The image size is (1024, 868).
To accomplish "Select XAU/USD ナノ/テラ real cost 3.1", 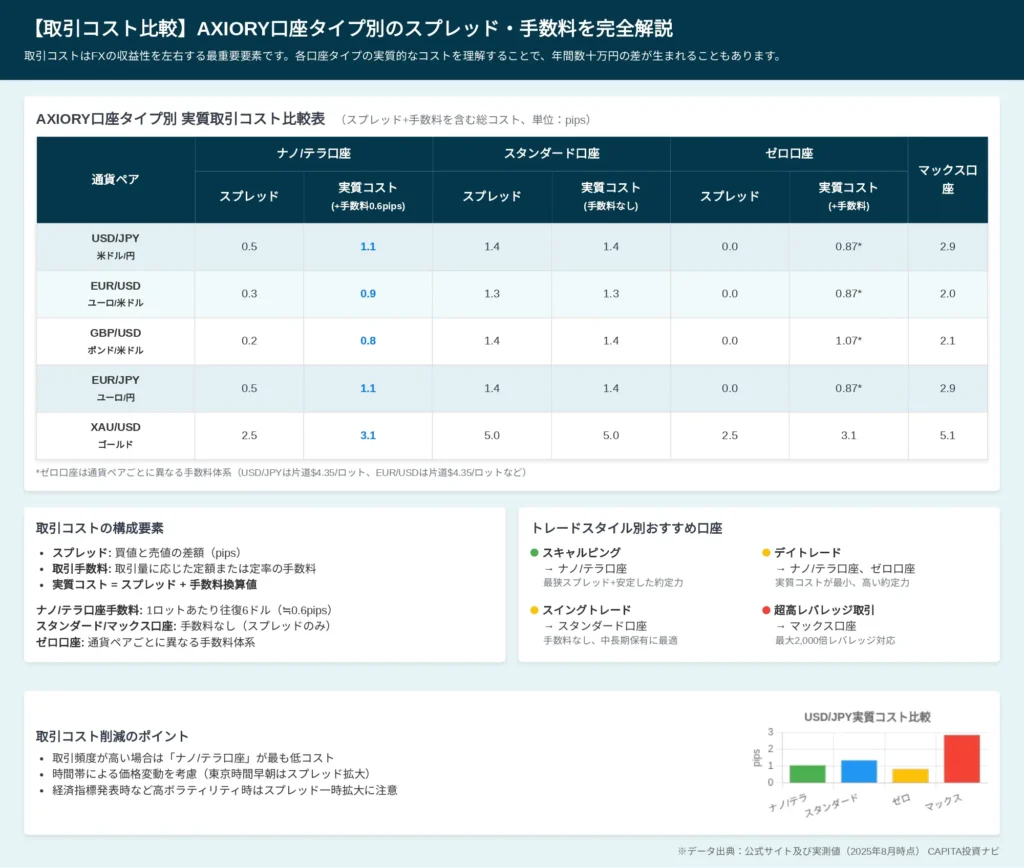I will click(368, 435).
